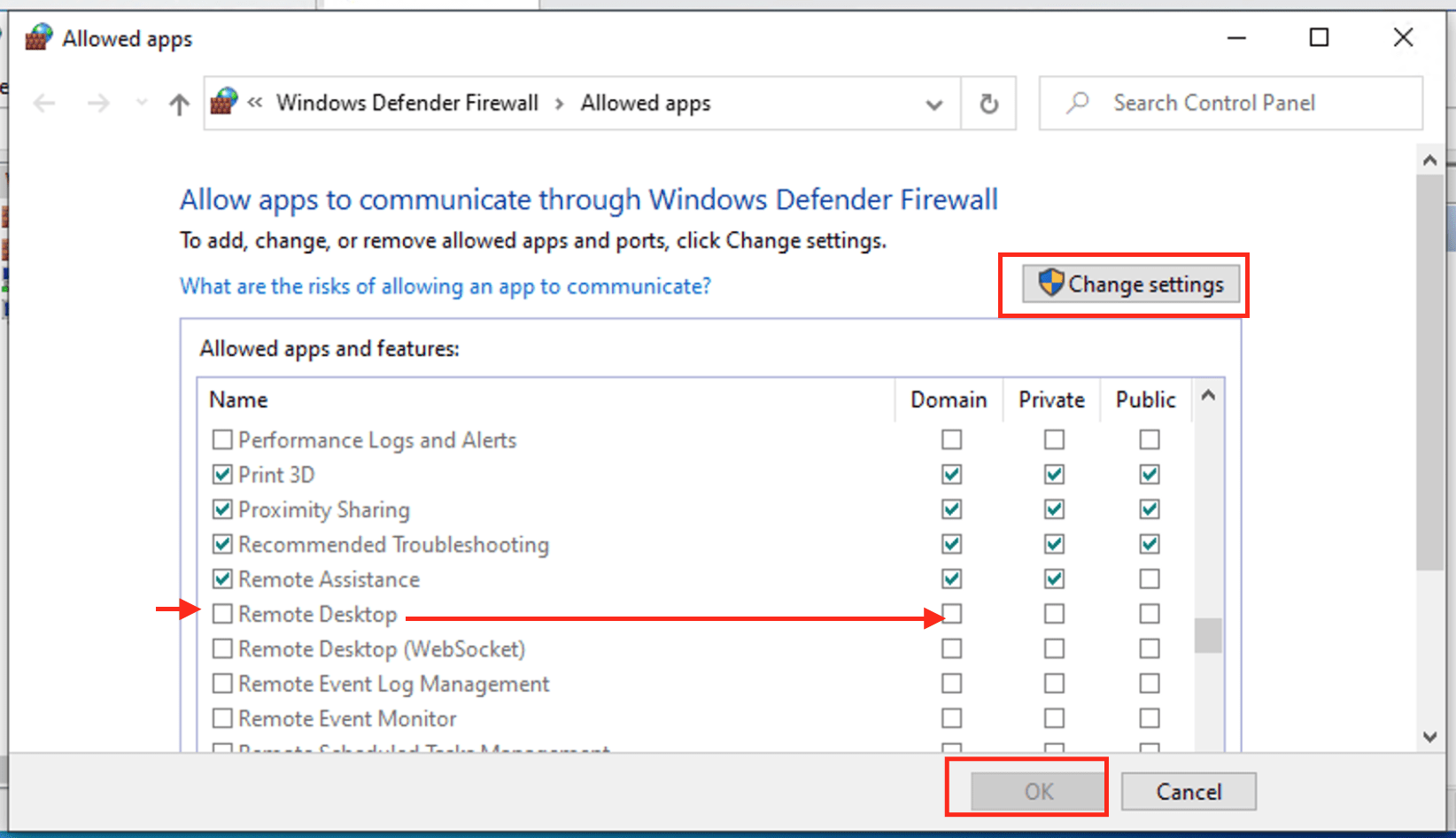This screenshot has width=1456, height=838.
Task: Click the Change settings button
Action: click(x=1131, y=284)
